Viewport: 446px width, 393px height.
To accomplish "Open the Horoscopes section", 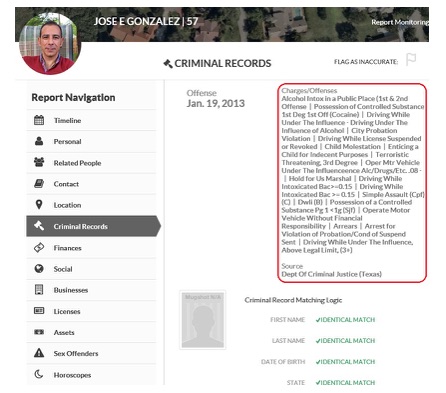I will tap(91, 375).
